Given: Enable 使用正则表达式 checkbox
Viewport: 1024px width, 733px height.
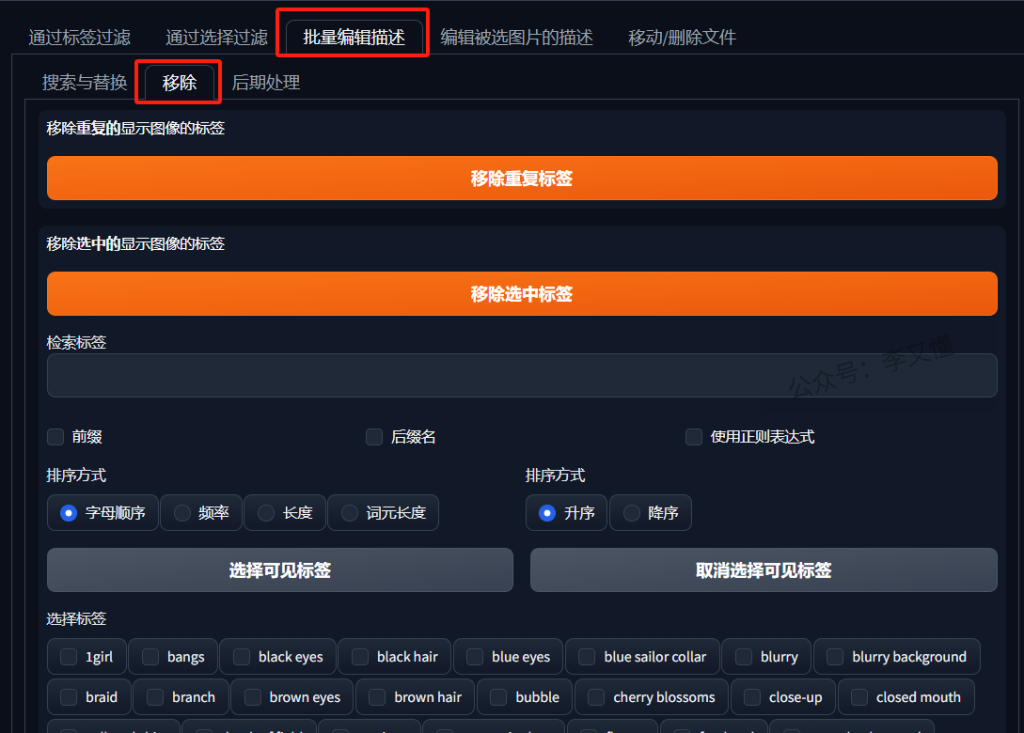Looking at the screenshot, I should [x=694, y=437].
